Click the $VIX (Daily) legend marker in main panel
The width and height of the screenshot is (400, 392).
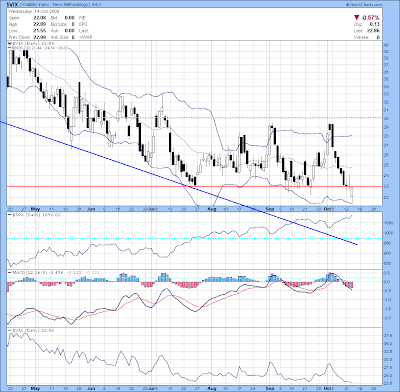[9, 44]
